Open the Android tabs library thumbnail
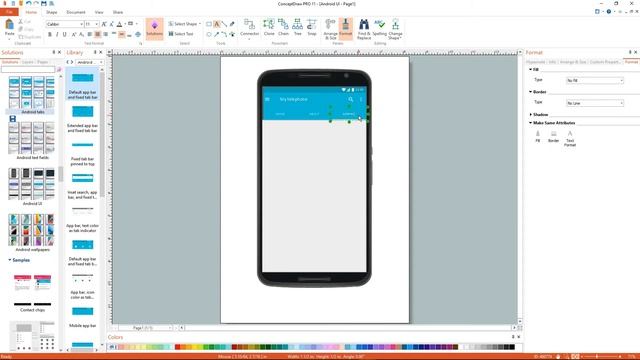The height and width of the screenshot is (360, 640). tap(31, 95)
